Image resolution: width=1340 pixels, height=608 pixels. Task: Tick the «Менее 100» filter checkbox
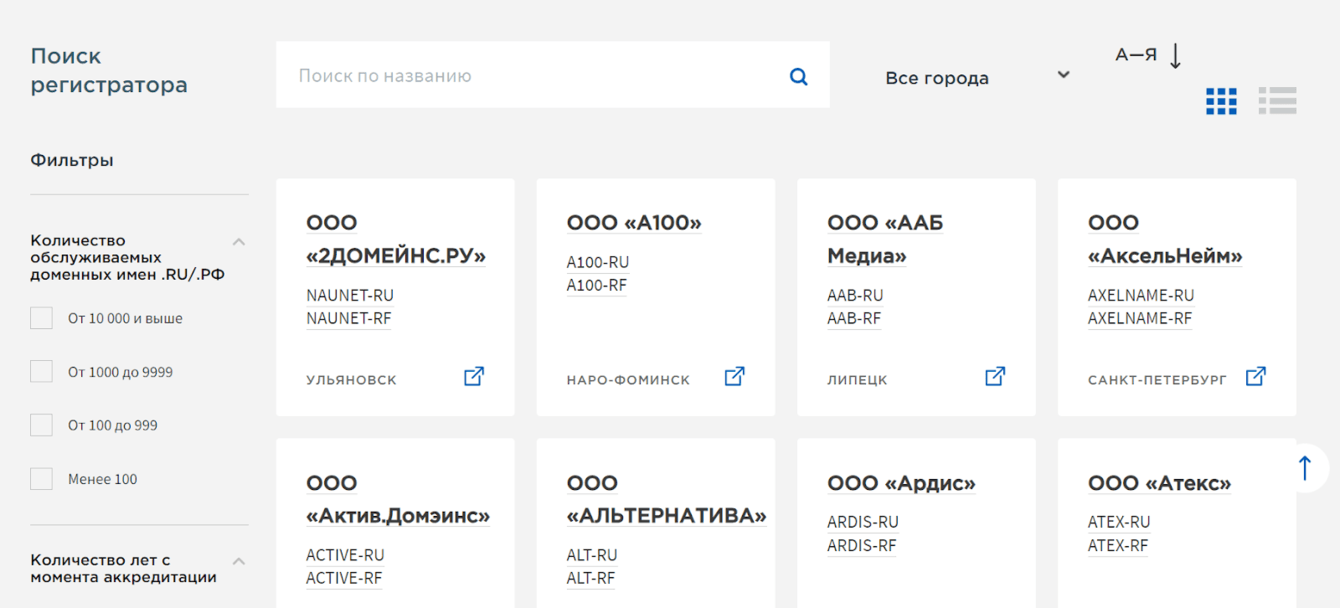42,479
